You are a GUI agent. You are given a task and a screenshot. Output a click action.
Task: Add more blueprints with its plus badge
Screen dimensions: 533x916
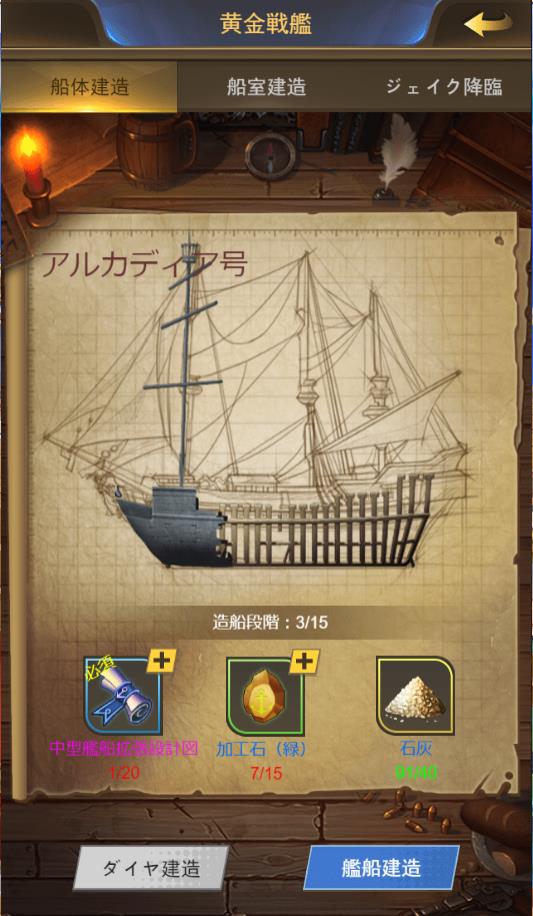[x=161, y=661]
